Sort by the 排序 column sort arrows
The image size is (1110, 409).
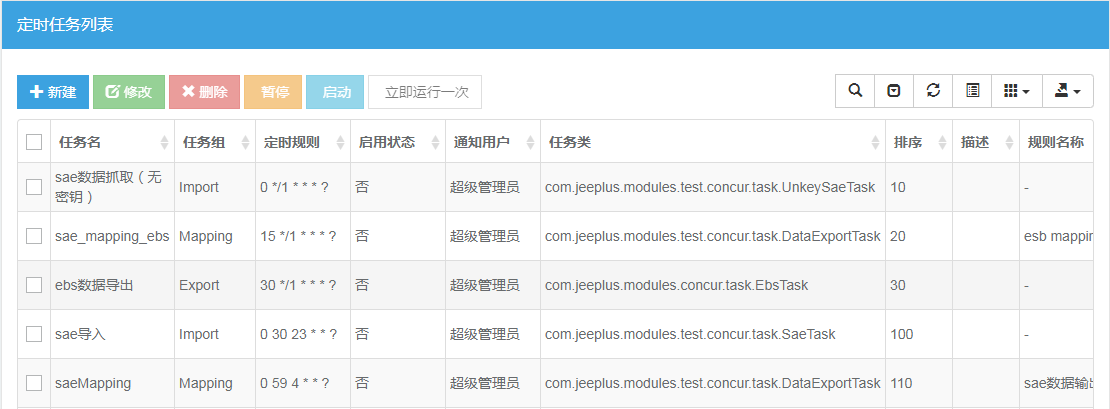pos(942,142)
